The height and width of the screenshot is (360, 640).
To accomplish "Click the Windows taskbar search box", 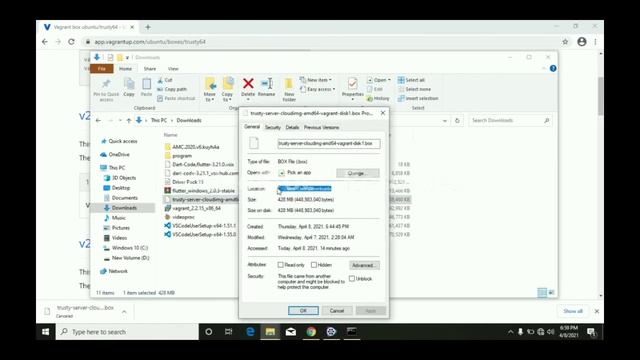I will 127,332.
